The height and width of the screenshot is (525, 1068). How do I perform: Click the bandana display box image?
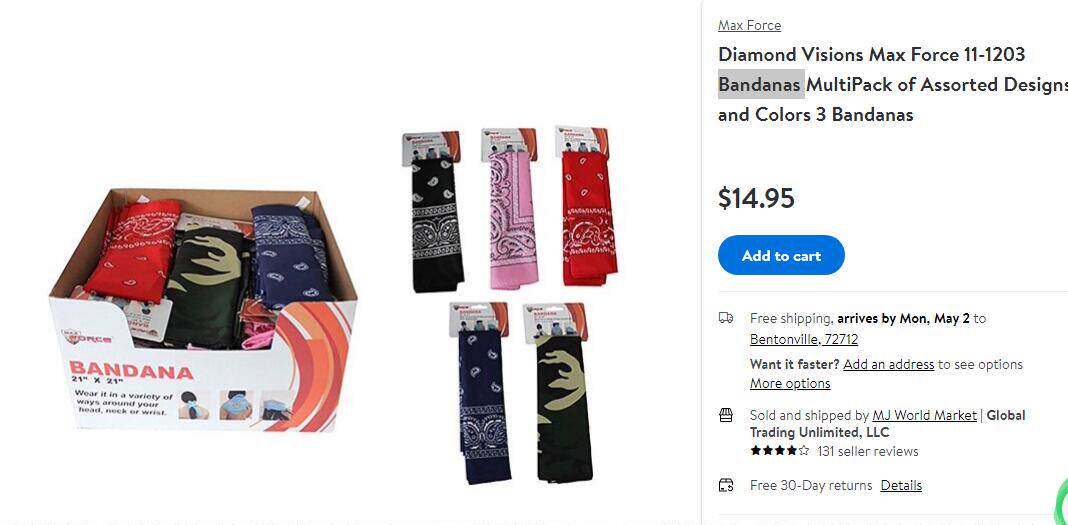coord(202,310)
